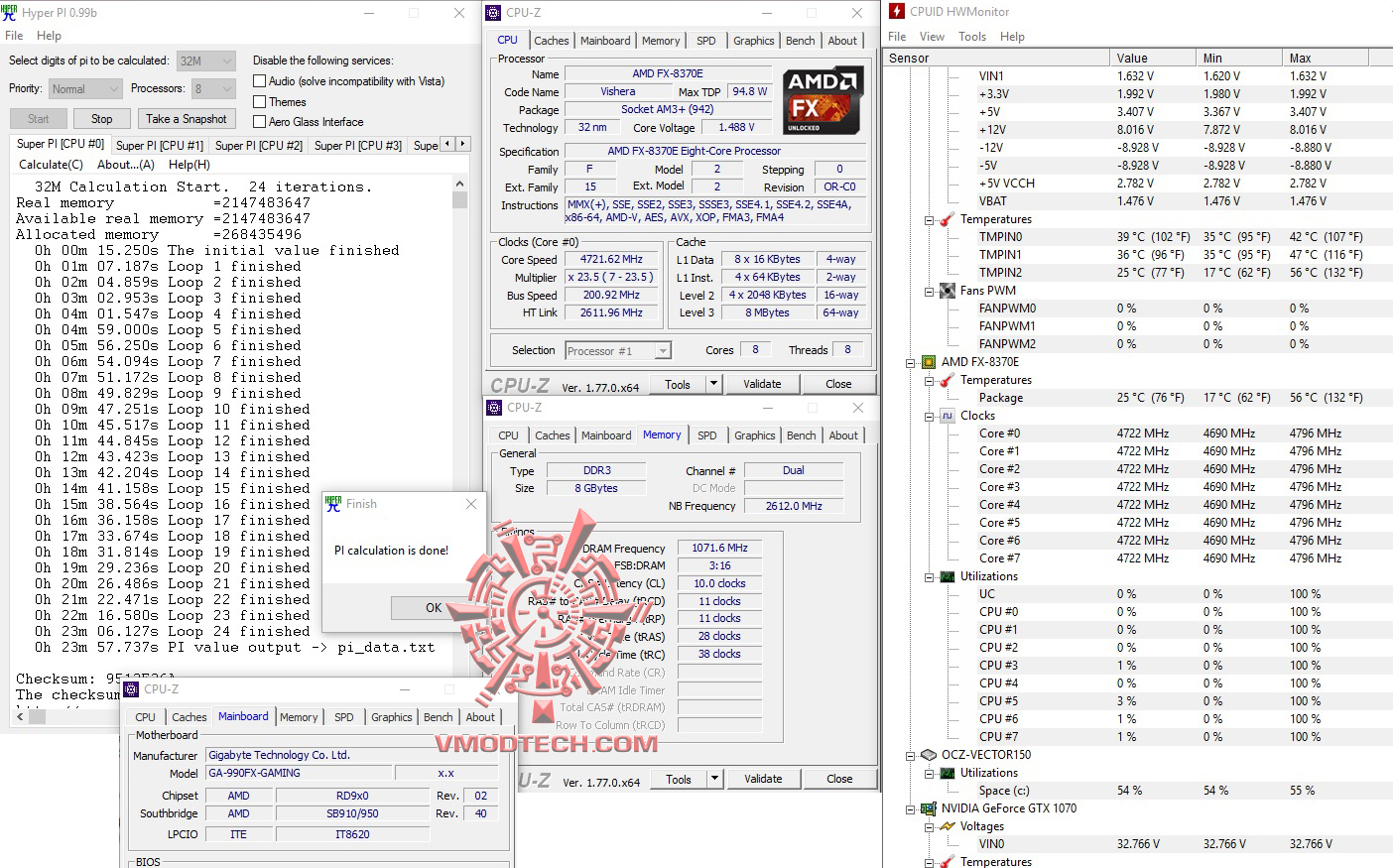This screenshot has height=868, width=1393.
Task: Open Graphics tab in the Memory CPU-Z window
Action: [755, 435]
